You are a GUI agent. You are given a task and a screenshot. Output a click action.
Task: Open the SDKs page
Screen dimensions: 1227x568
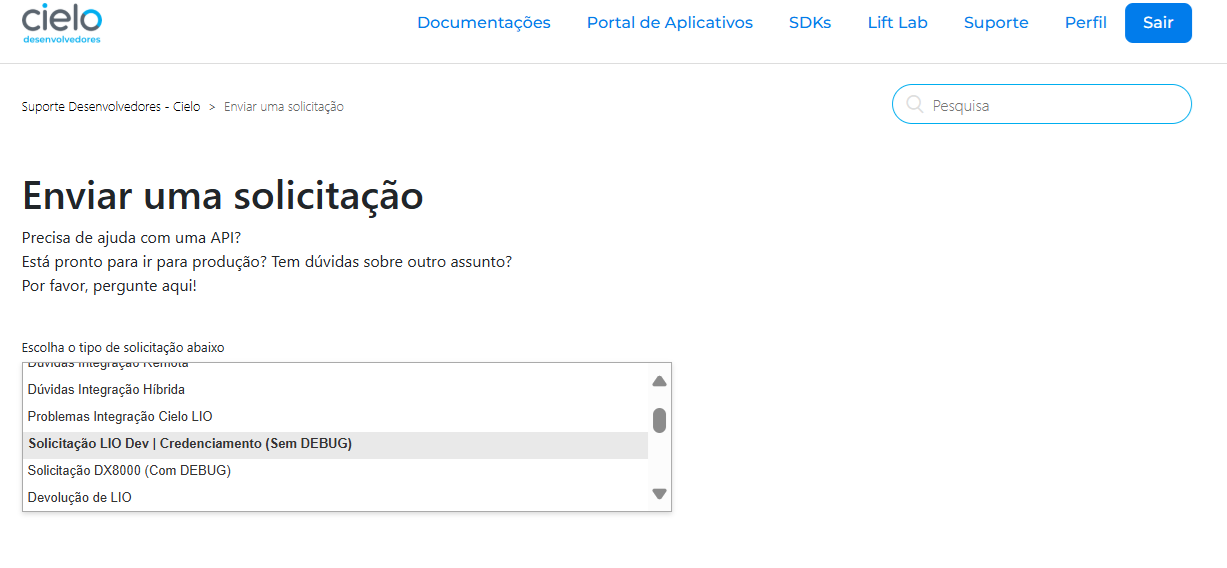click(810, 22)
